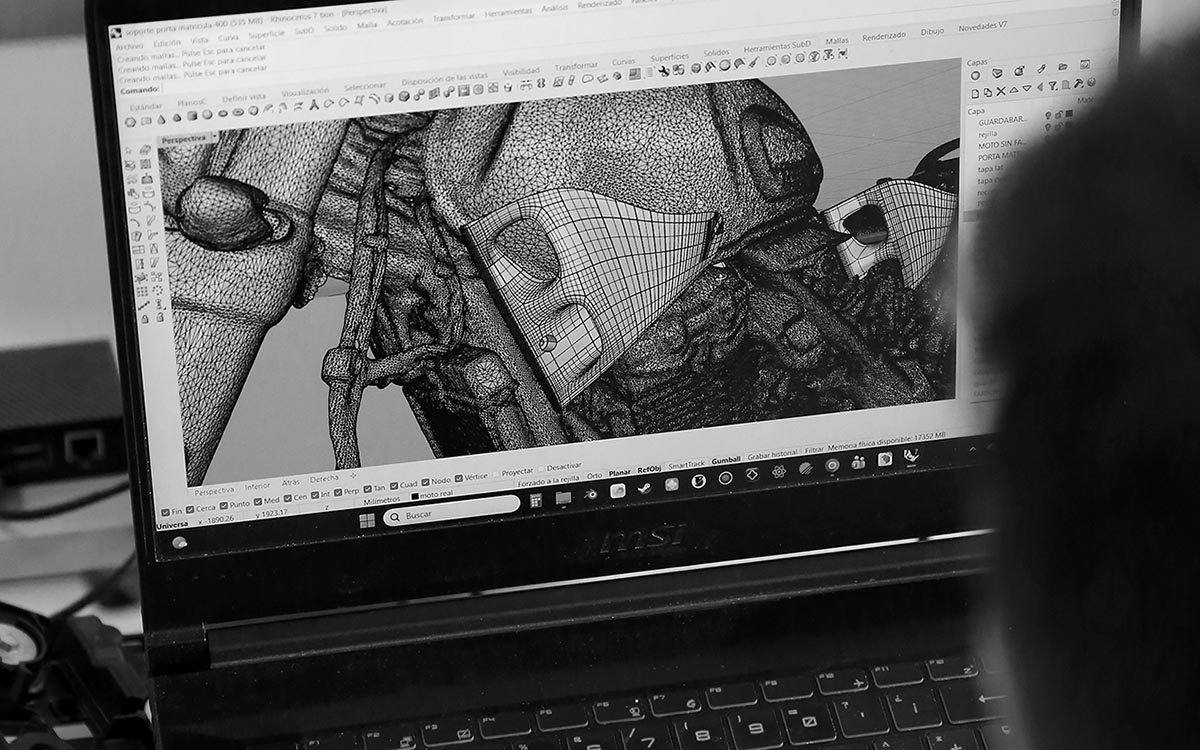Click GUARDABAR layer color swatch
This screenshot has width=1200, height=750.
(x=1069, y=113)
